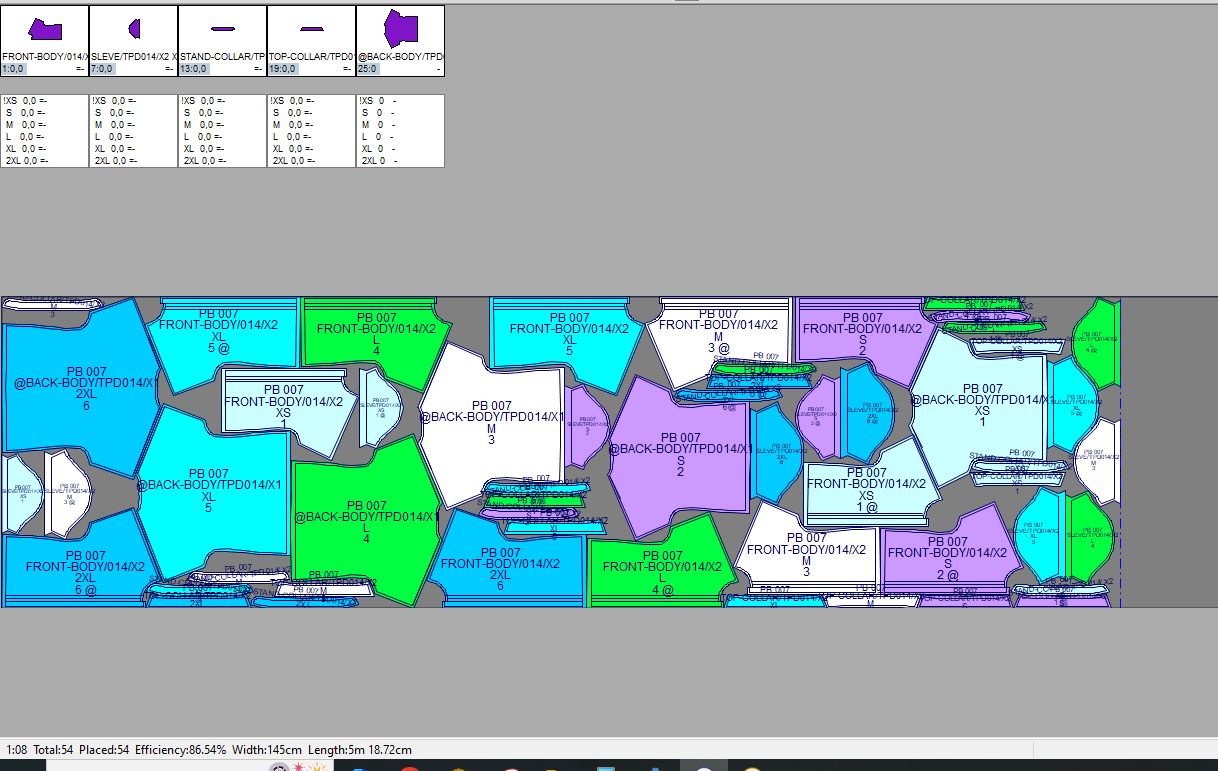Click the STAND-COLLAR piece icon
The width and height of the screenshot is (1218, 771).
point(222,30)
